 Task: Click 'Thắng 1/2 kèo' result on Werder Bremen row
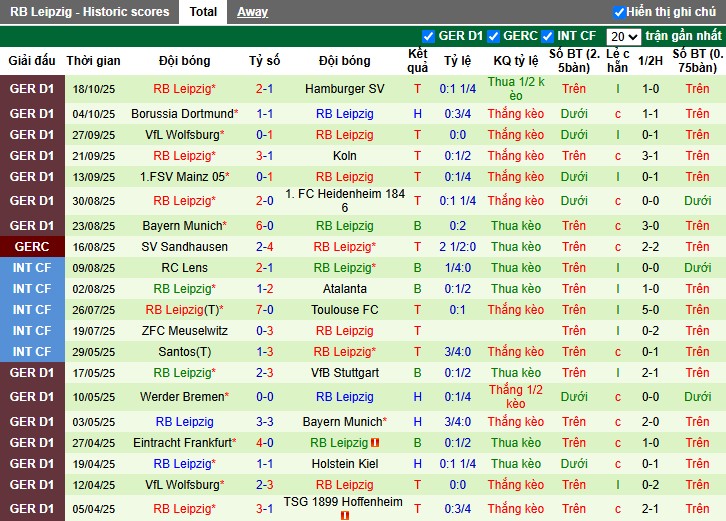coord(516,396)
